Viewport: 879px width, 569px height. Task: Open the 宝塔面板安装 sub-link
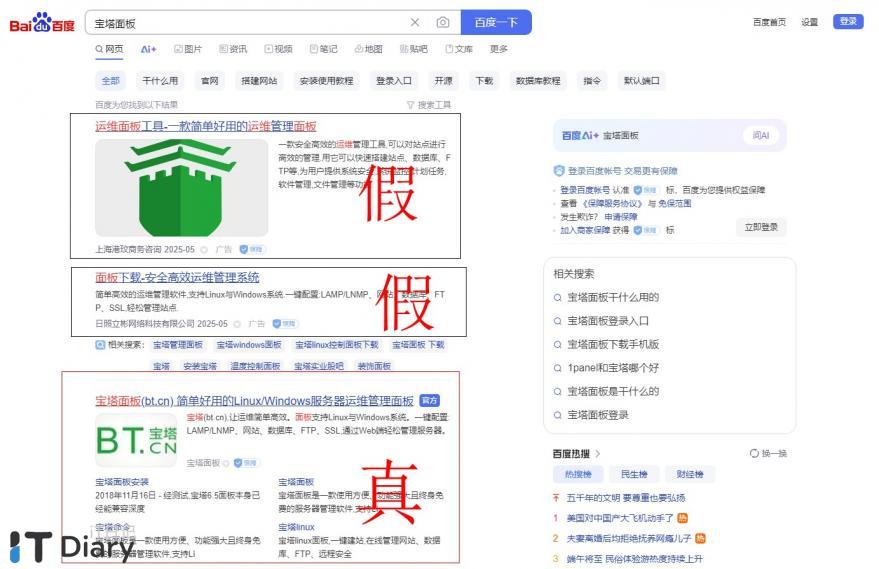tap(122, 482)
